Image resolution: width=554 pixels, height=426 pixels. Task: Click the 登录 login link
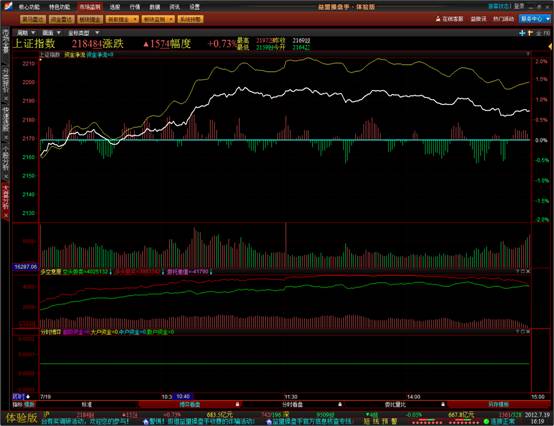coord(519,6)
